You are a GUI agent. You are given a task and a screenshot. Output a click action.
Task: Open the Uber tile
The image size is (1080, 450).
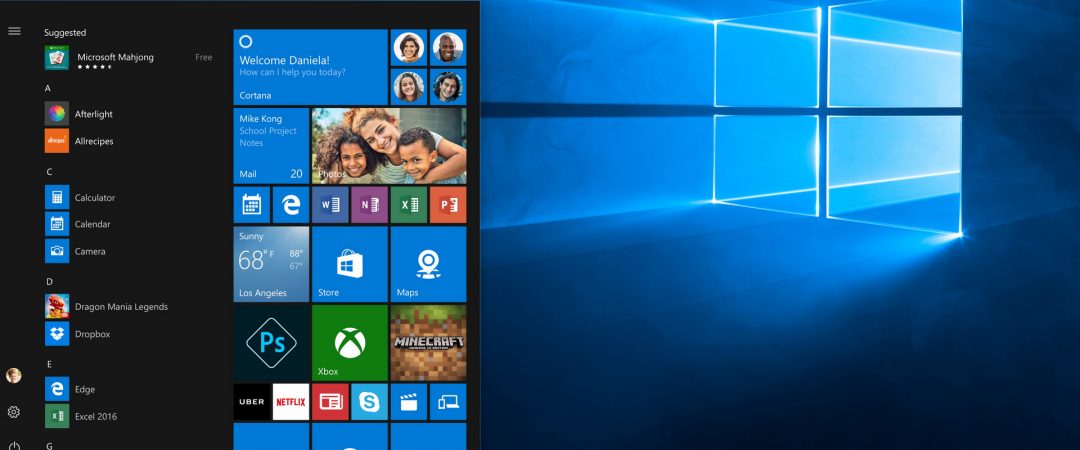tap(251, 402)
